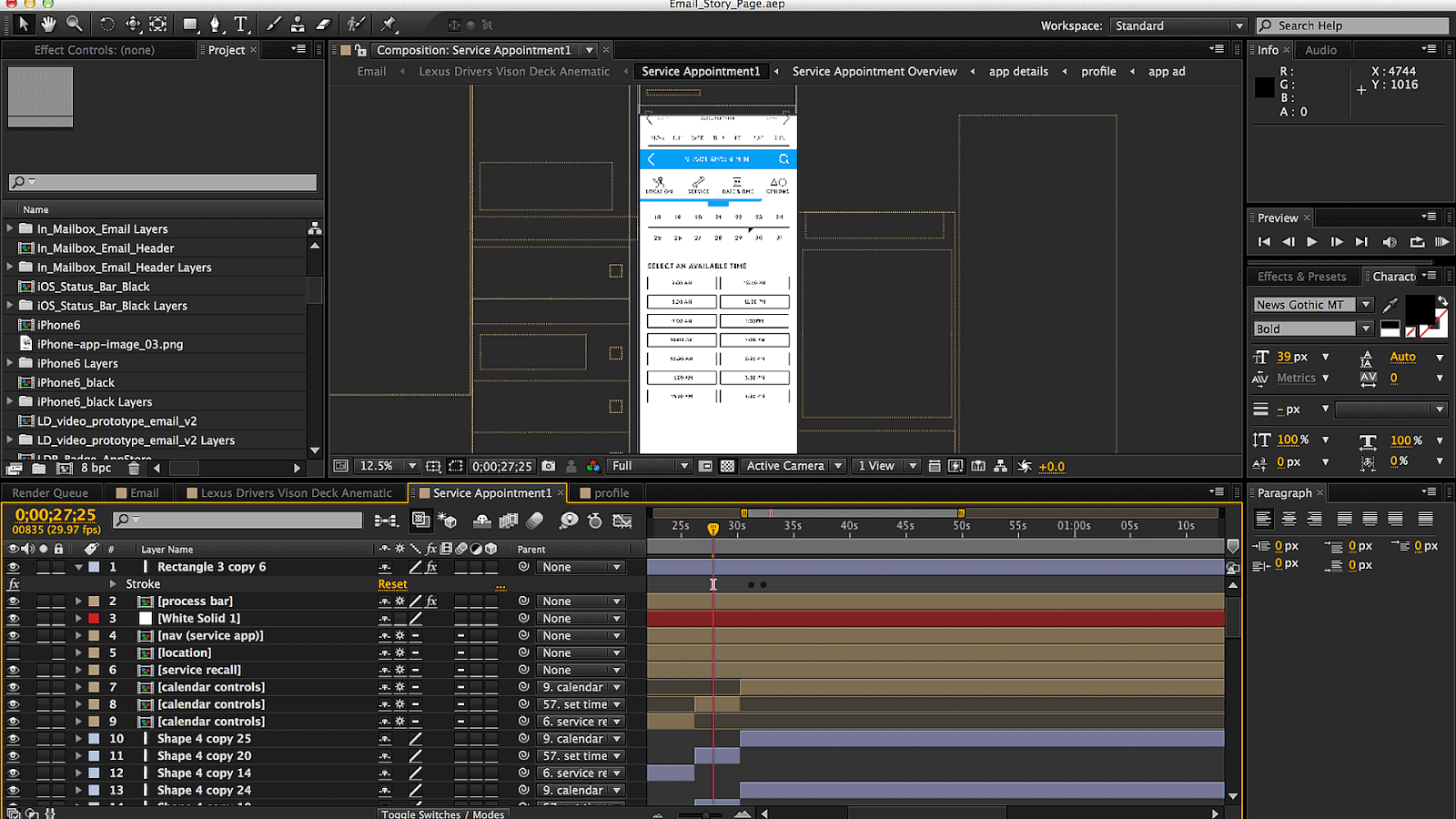Click Reset on the Stroke property

[392, 583]
